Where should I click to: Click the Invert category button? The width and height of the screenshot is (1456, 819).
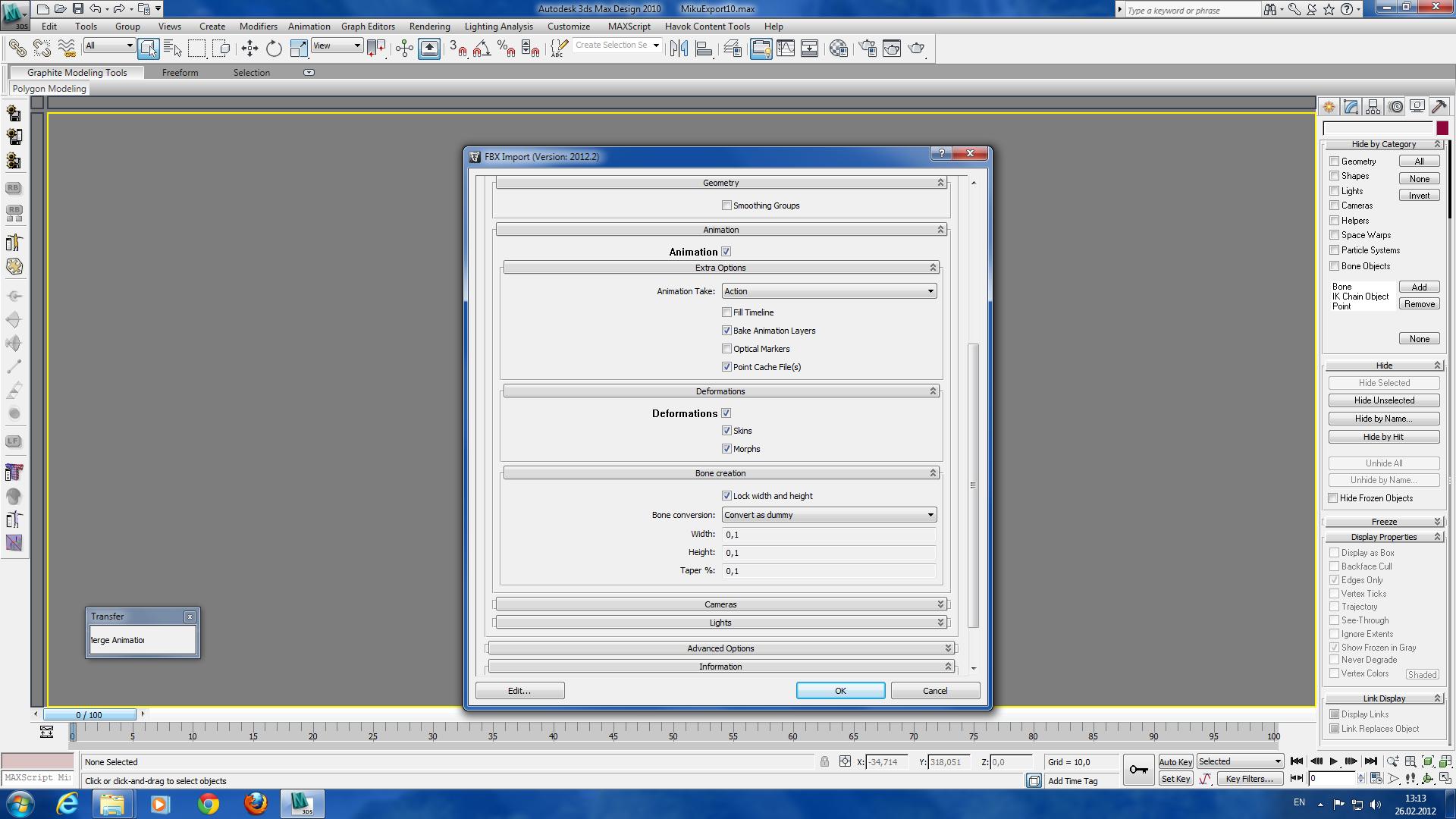click(x=1419, y=196)
